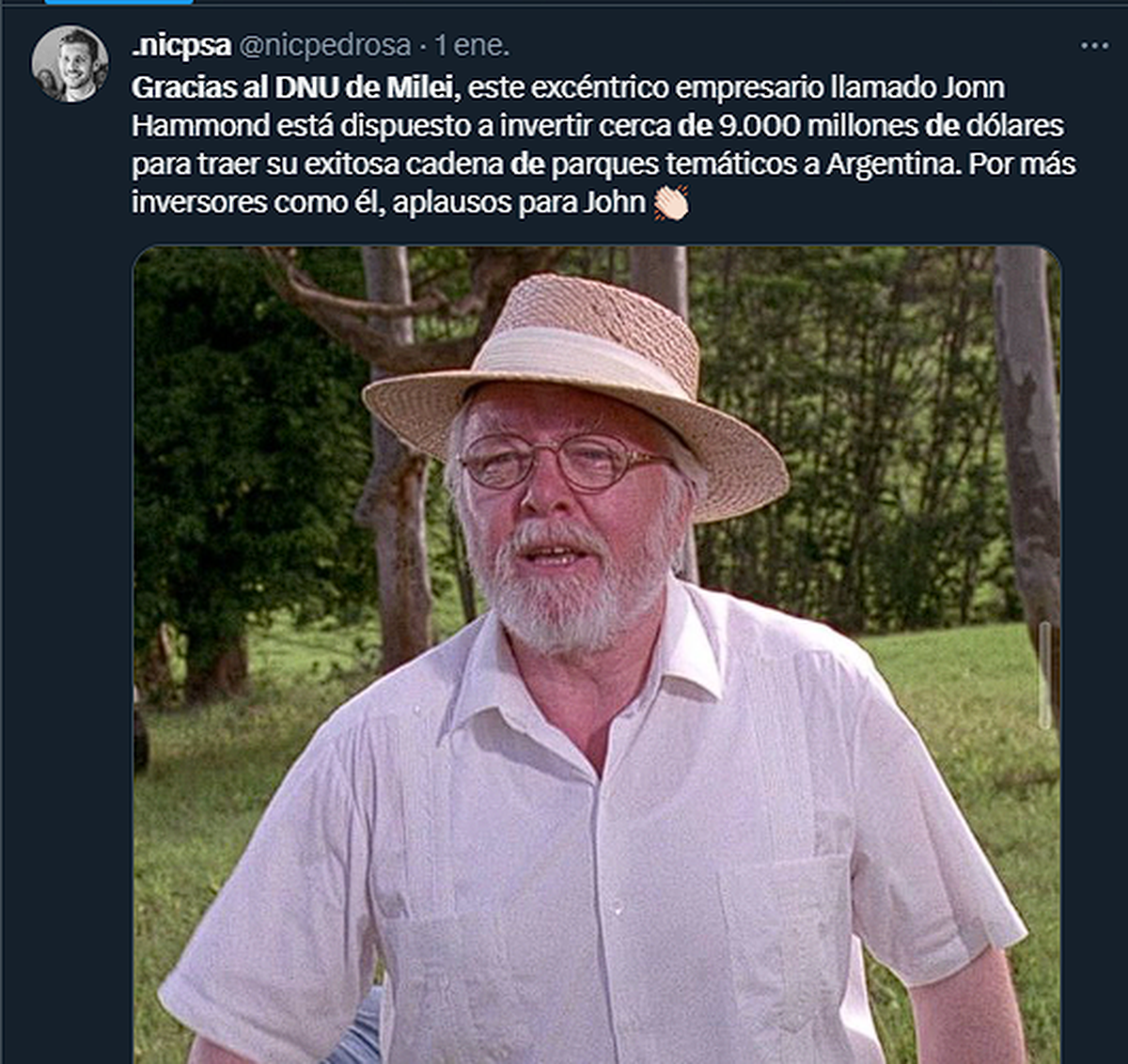The image size is (1128, 1064).
Task: Open the .nicpsa display name profile link
Action: click(181, 44)
